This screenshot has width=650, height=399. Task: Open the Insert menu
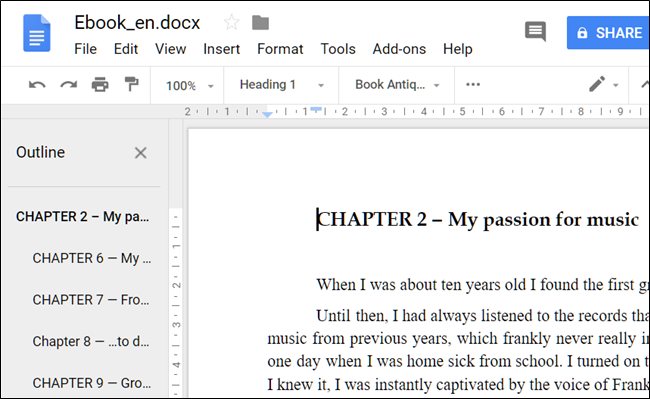(221, 49)
